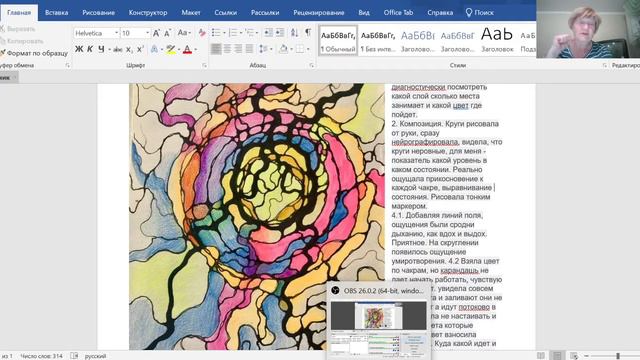Open the Clipboard pane launcher
This screenshot has width=640, height=360.
click(x=67, y=65)
